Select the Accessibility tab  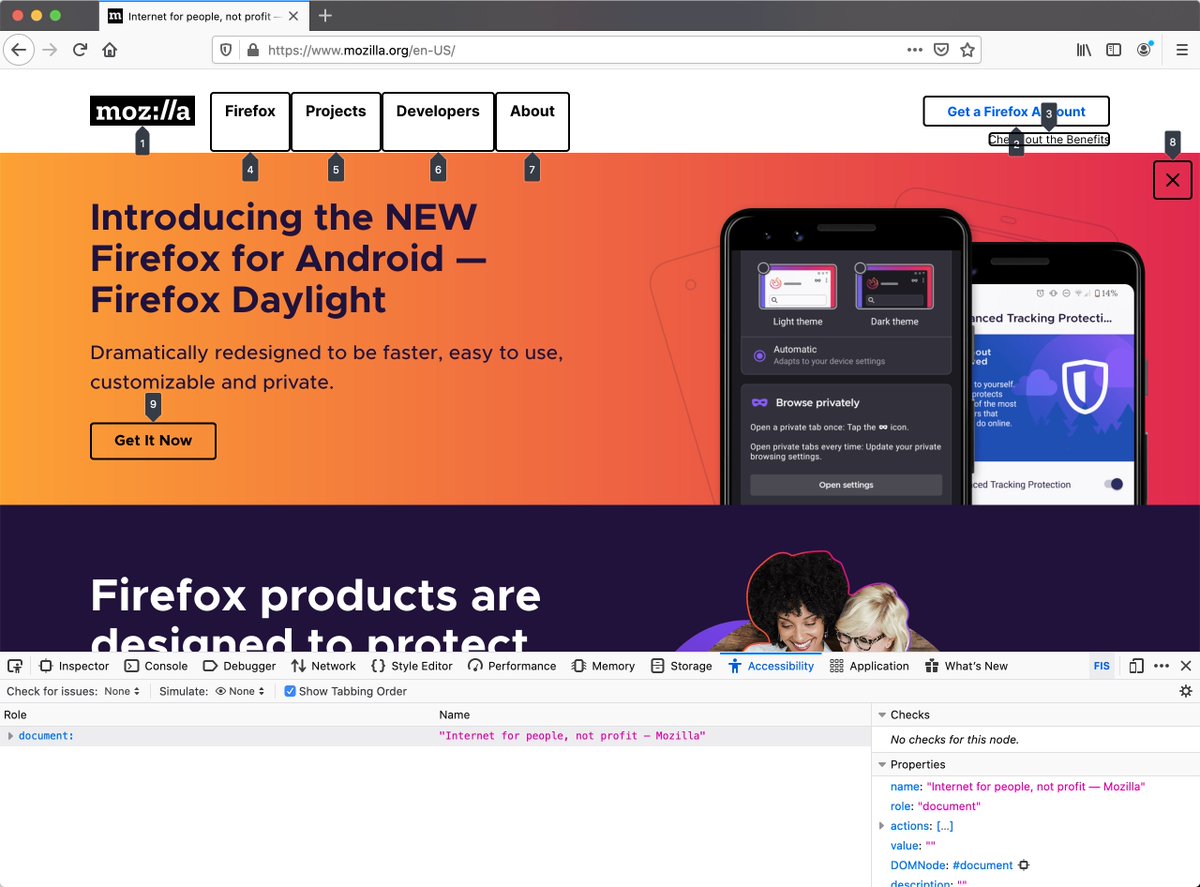pos(771,666)
